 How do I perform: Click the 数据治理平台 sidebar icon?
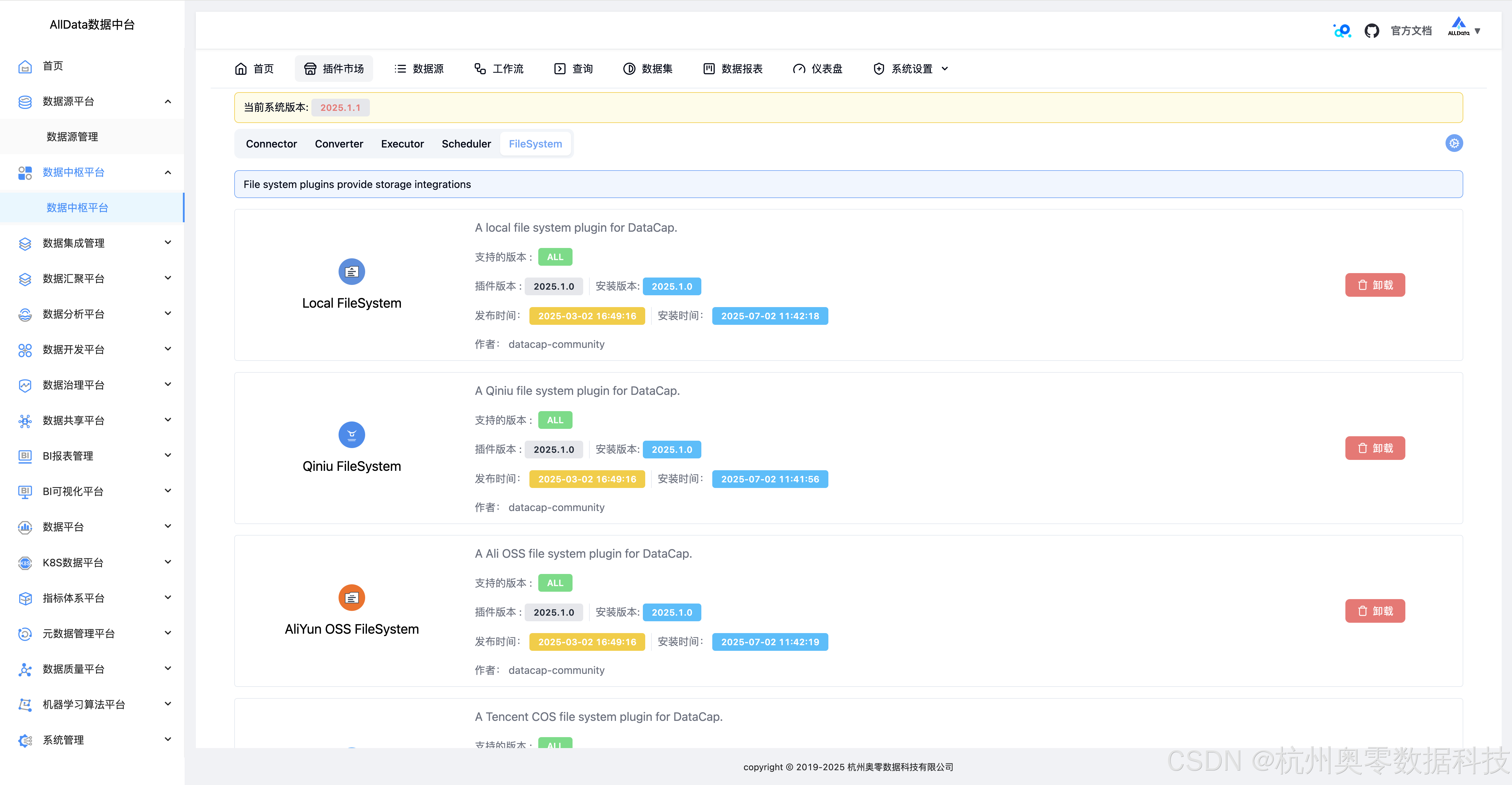25,385
